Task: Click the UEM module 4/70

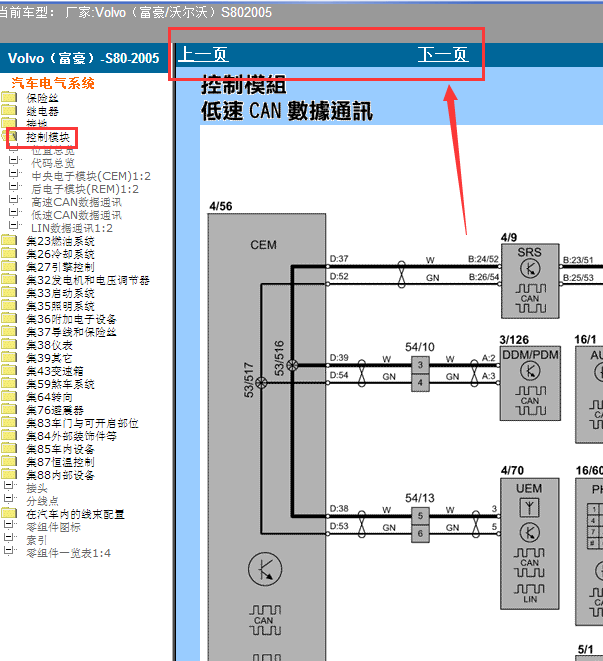Action: 530,543
